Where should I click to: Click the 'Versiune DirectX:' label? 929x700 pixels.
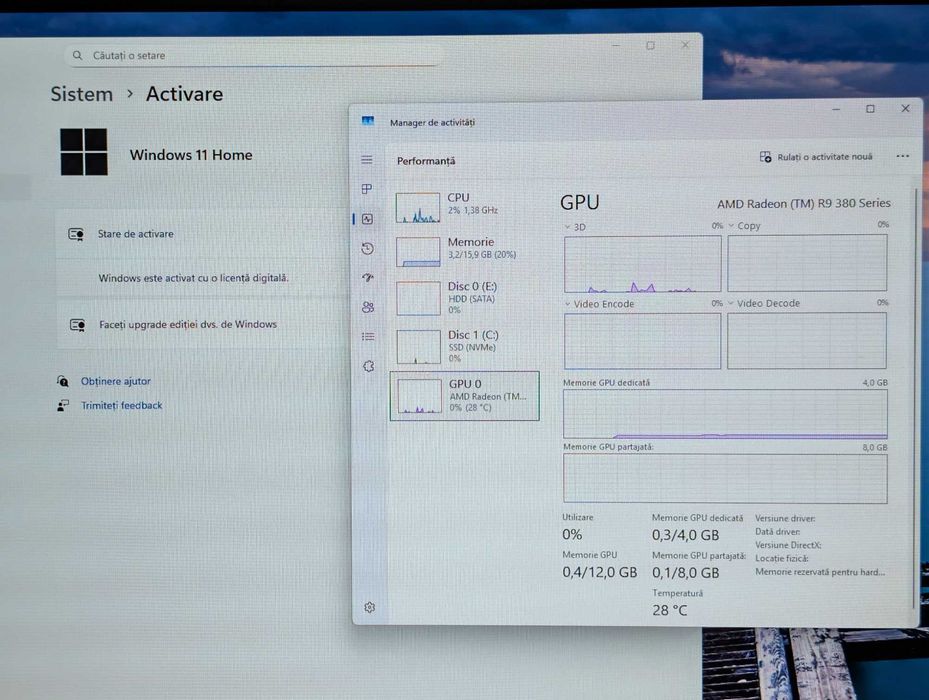tap(788, 545)
